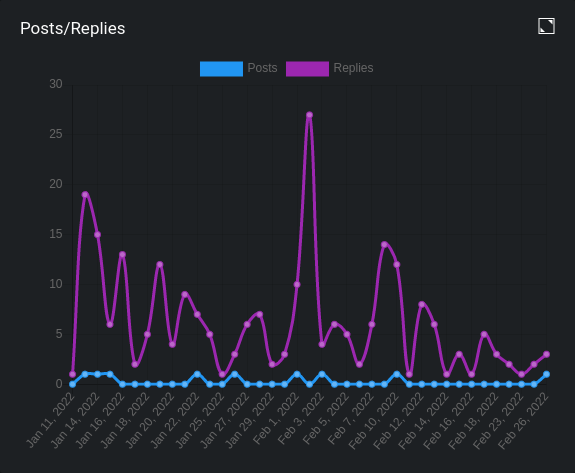Screen dimensions: 575x473
Task: Expand the Posts/Replies chart to fullscreen
Action: coord(546,26)
